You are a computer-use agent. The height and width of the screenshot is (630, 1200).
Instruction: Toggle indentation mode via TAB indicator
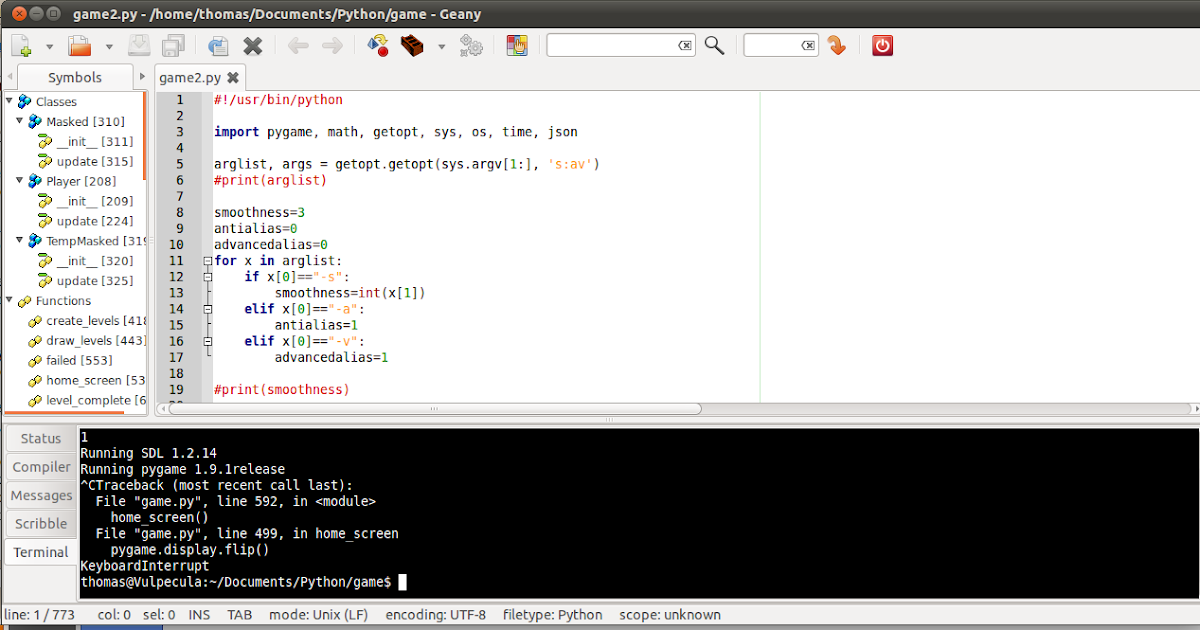(x=239, y=614)
